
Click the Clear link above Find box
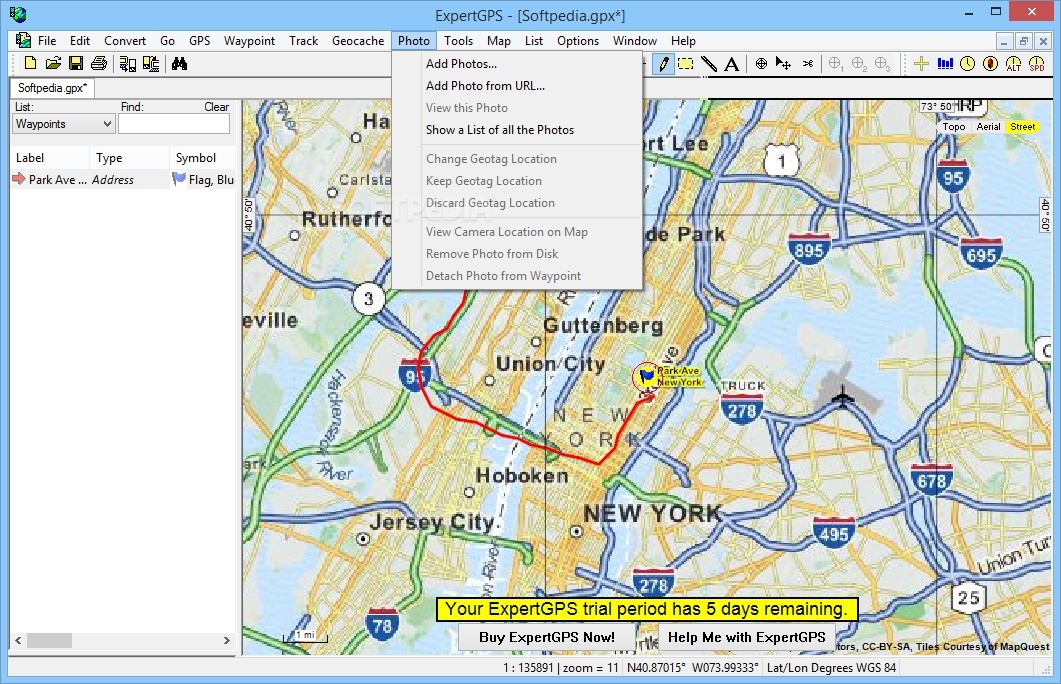click(217, 107)
